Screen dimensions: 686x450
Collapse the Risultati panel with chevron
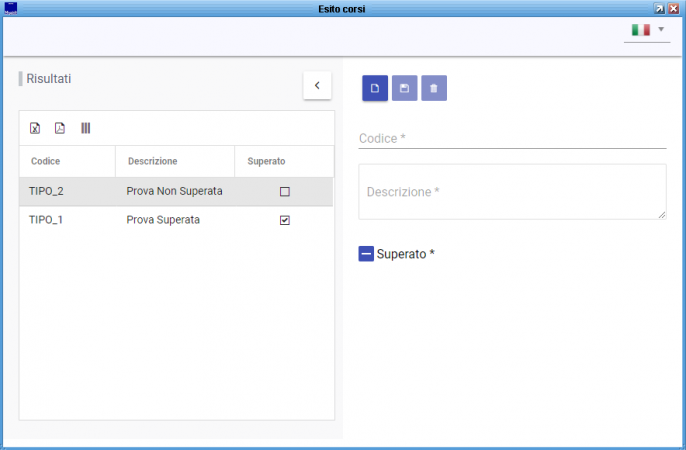317,86
